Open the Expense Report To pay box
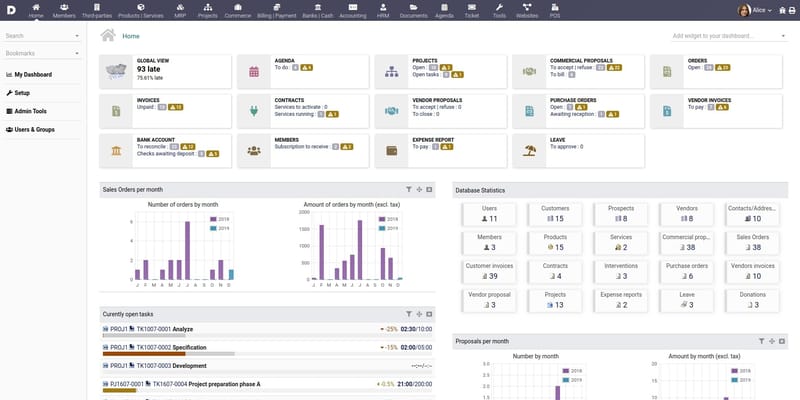Image resolution: width=800 pixels, height=400 pixels. tap(441, 151)
